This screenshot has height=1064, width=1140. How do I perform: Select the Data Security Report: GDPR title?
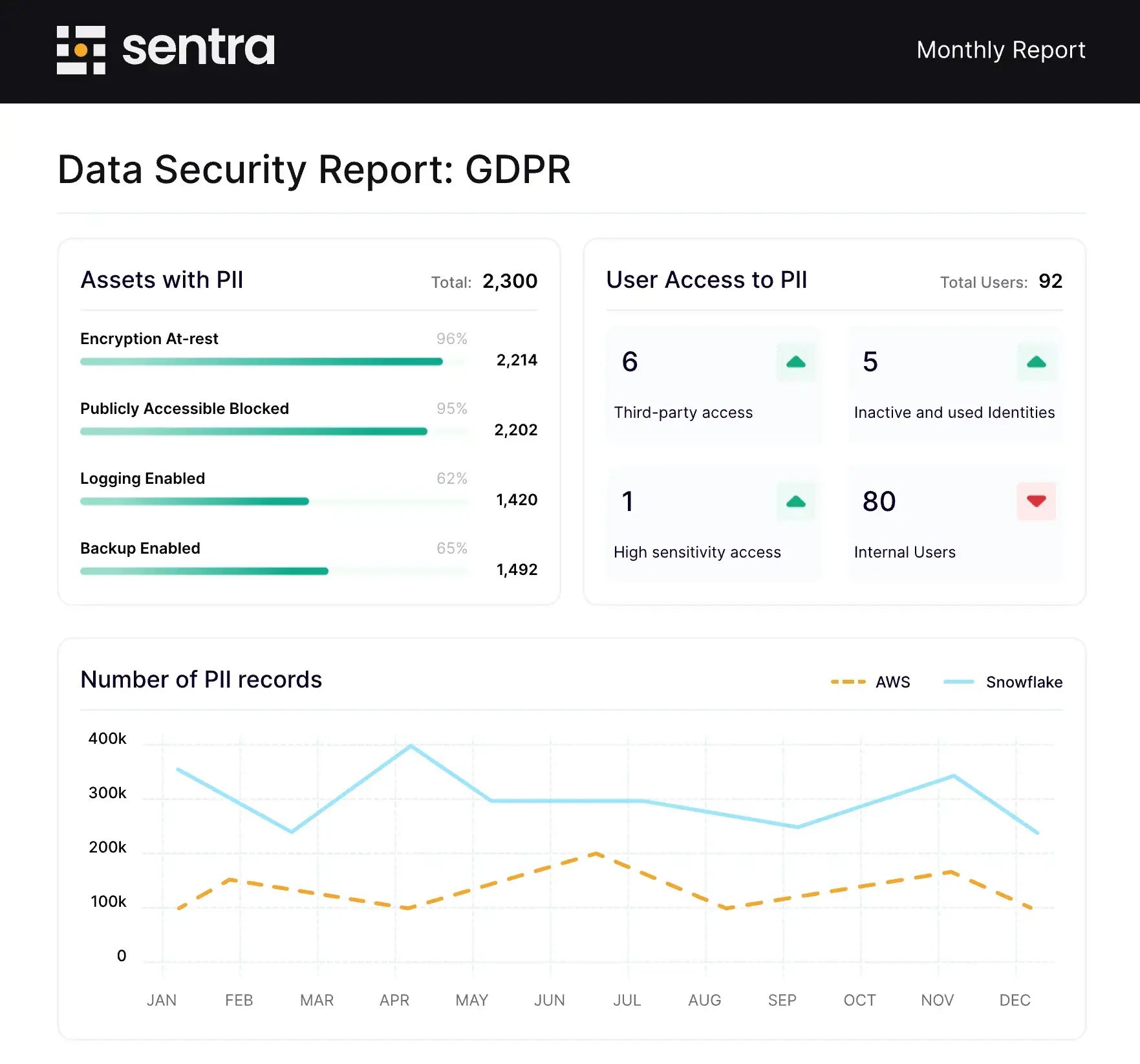pos(314,170)
